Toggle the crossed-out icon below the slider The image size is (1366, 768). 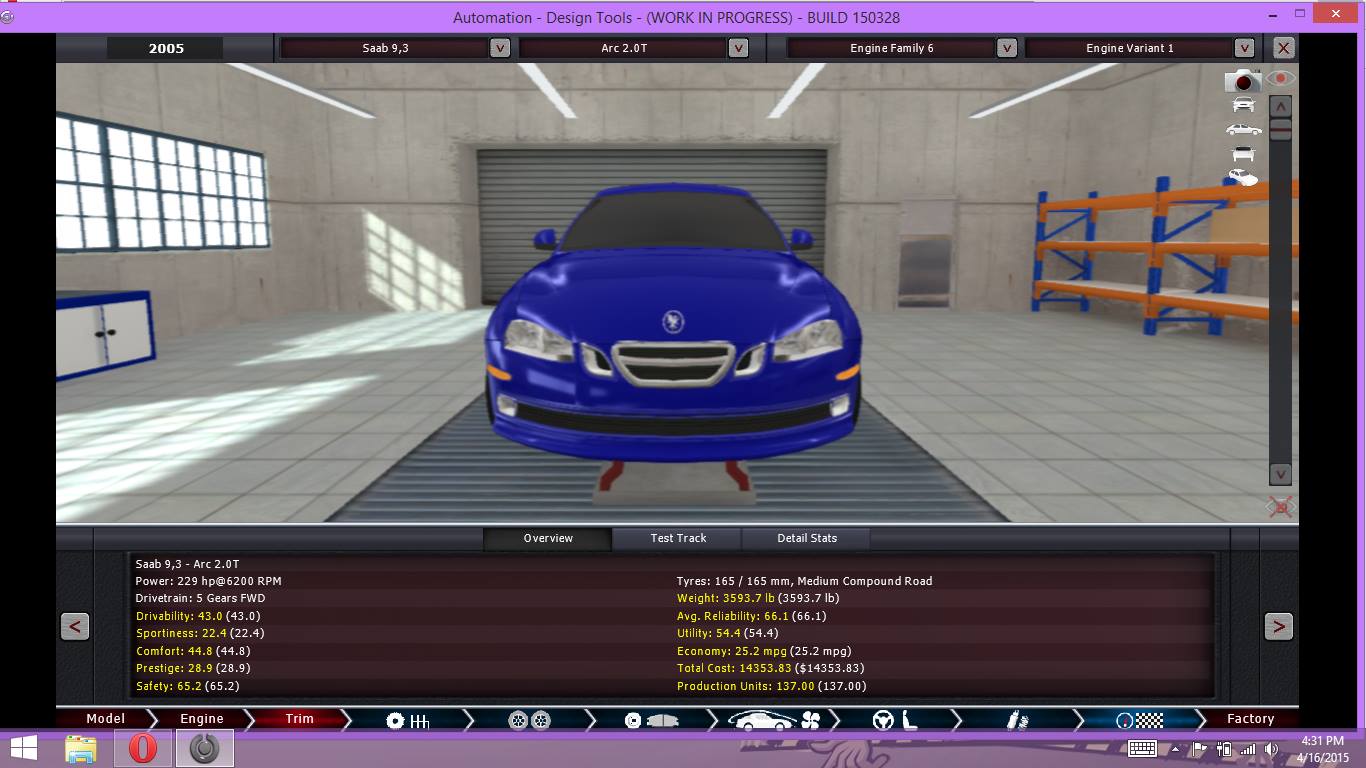coord(1281,507)
